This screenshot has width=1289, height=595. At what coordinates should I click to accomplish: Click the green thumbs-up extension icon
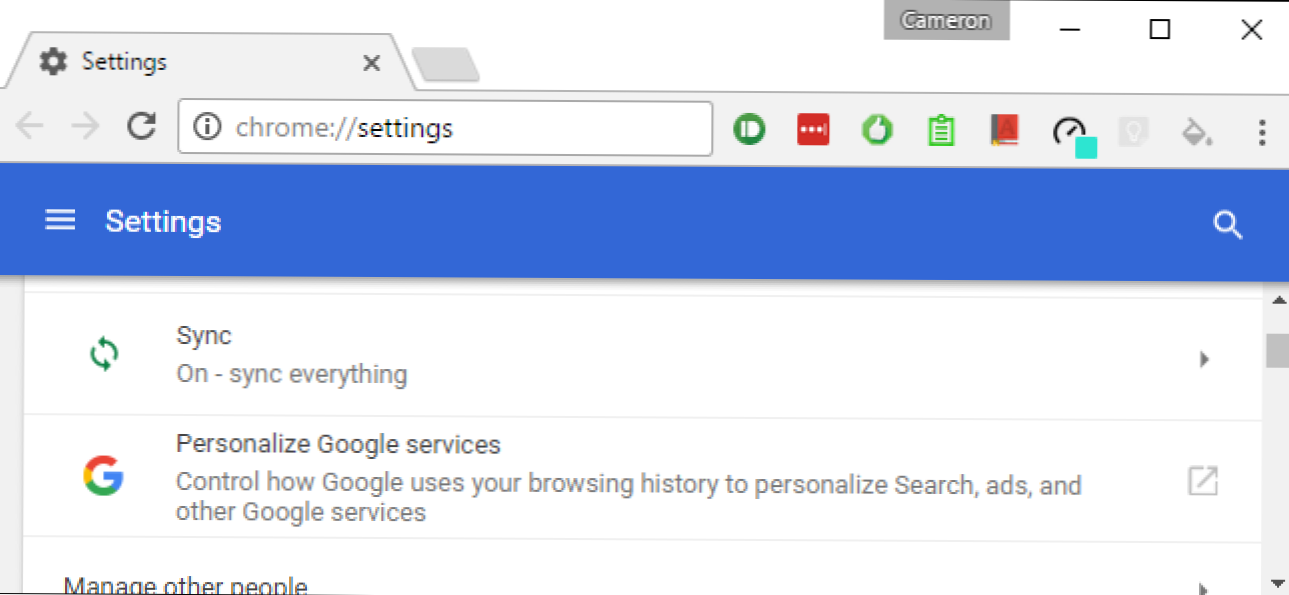coord(877,130)
